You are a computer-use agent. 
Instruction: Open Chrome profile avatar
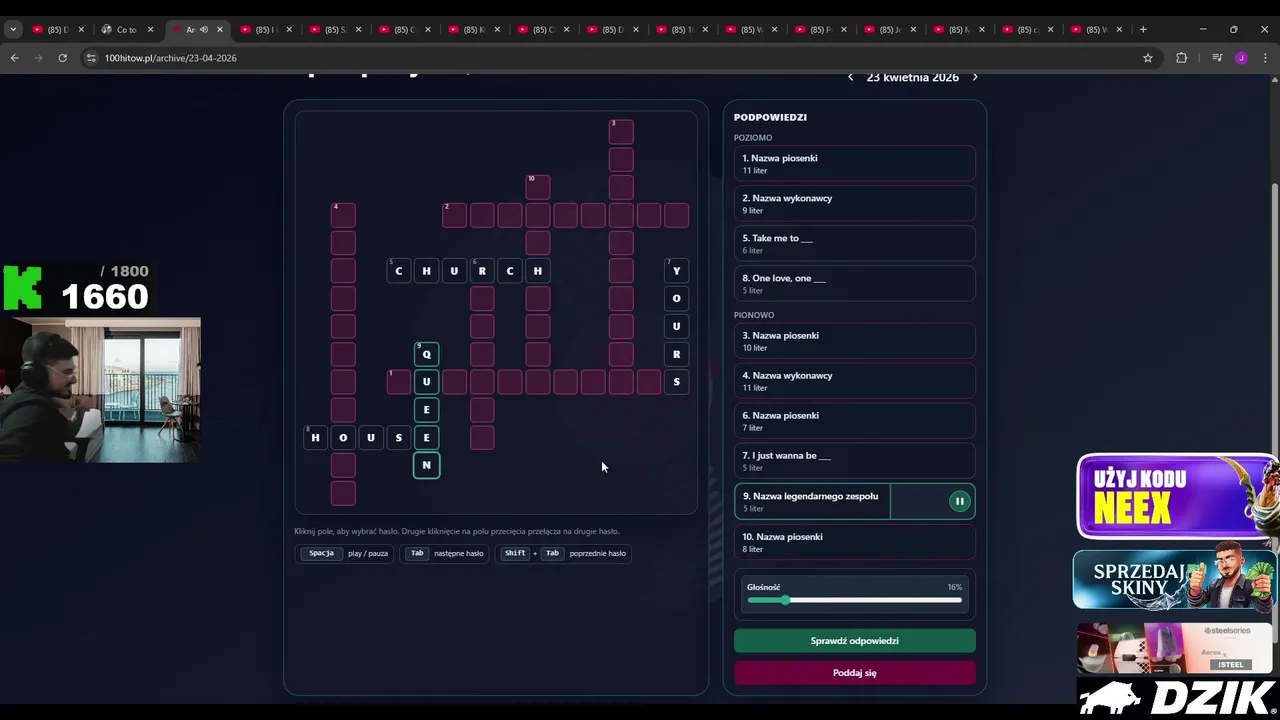coord(1241,58)
